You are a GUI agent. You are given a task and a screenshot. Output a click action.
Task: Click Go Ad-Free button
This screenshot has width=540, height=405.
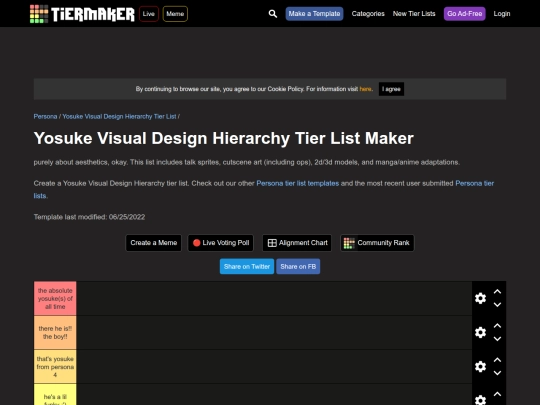(465, 14)
